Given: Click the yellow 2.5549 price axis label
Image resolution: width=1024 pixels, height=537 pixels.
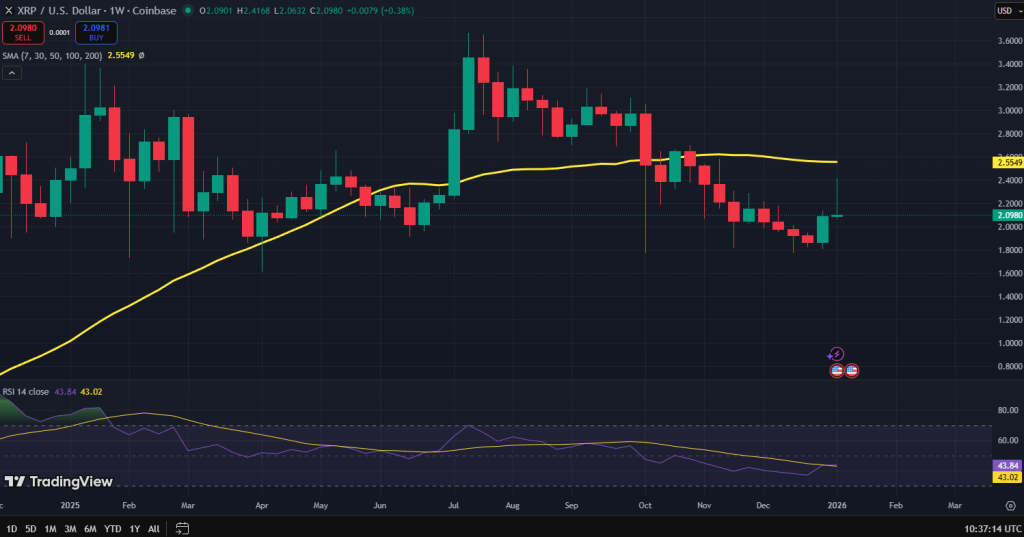Looking at the screenshot, I should (x=1008, y=163).
